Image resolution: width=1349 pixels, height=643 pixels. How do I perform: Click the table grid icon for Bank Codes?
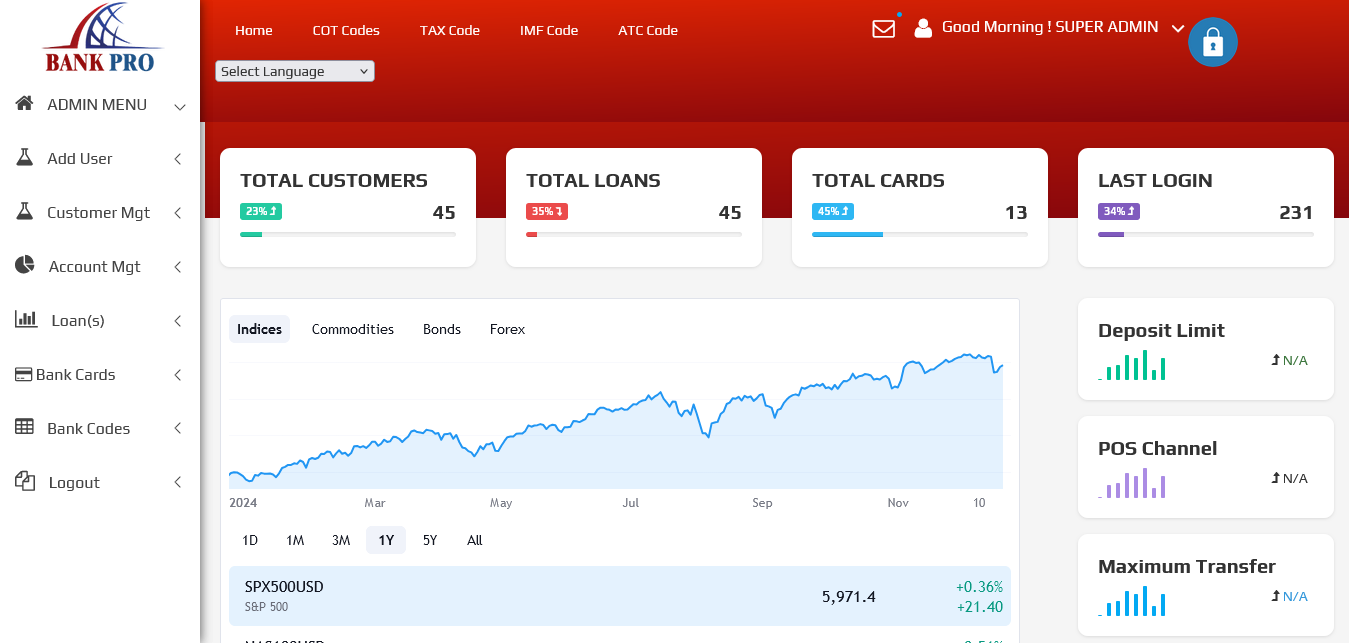tap(25, 428)
